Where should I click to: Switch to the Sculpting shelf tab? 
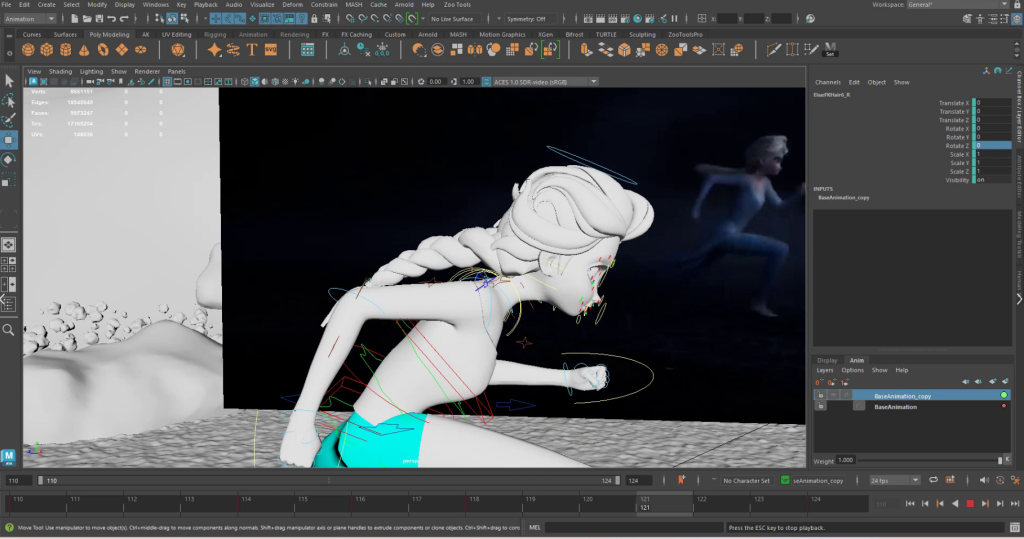click(642, 34)
